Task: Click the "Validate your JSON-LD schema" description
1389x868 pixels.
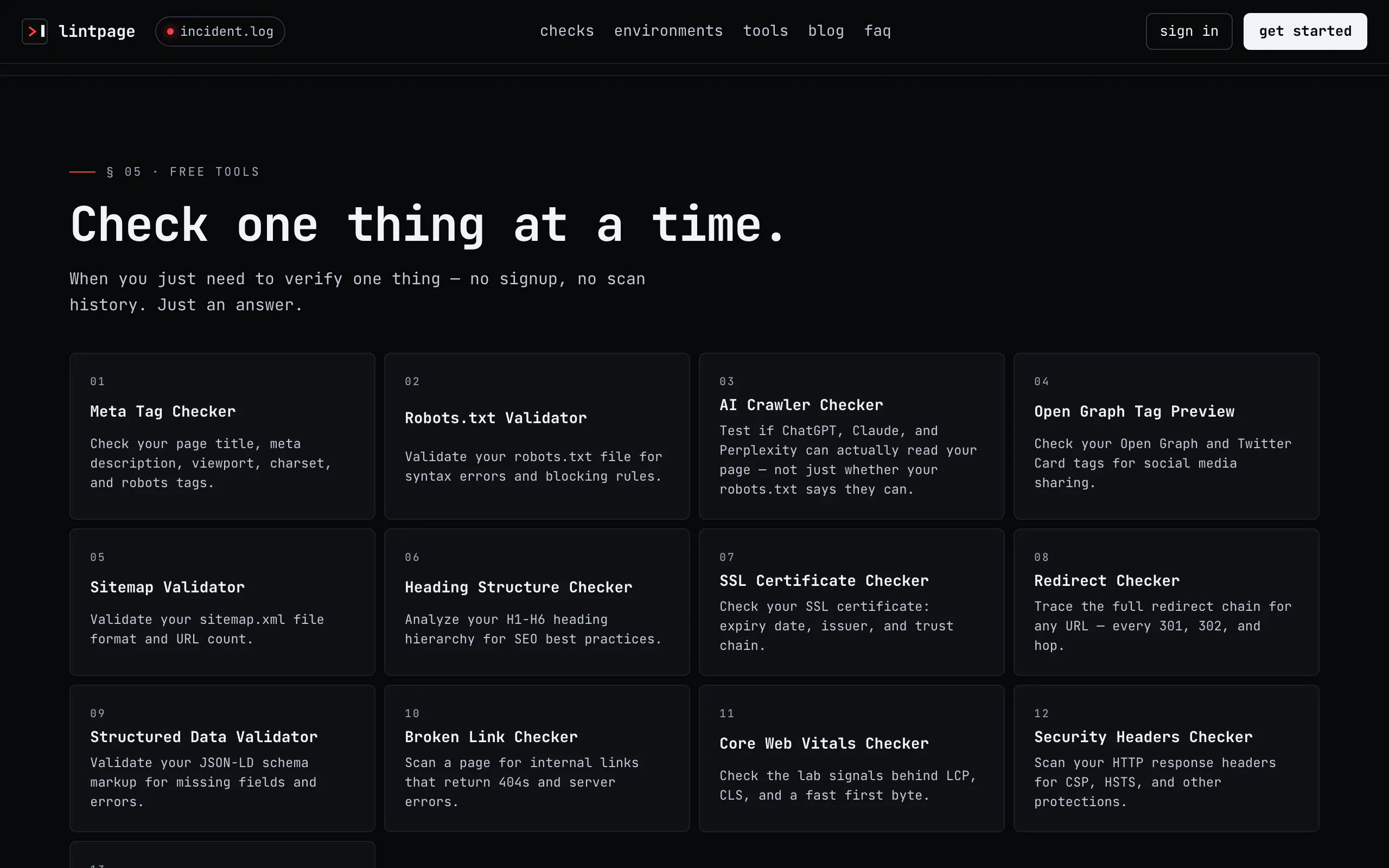Action: click(x=203, y=782)
